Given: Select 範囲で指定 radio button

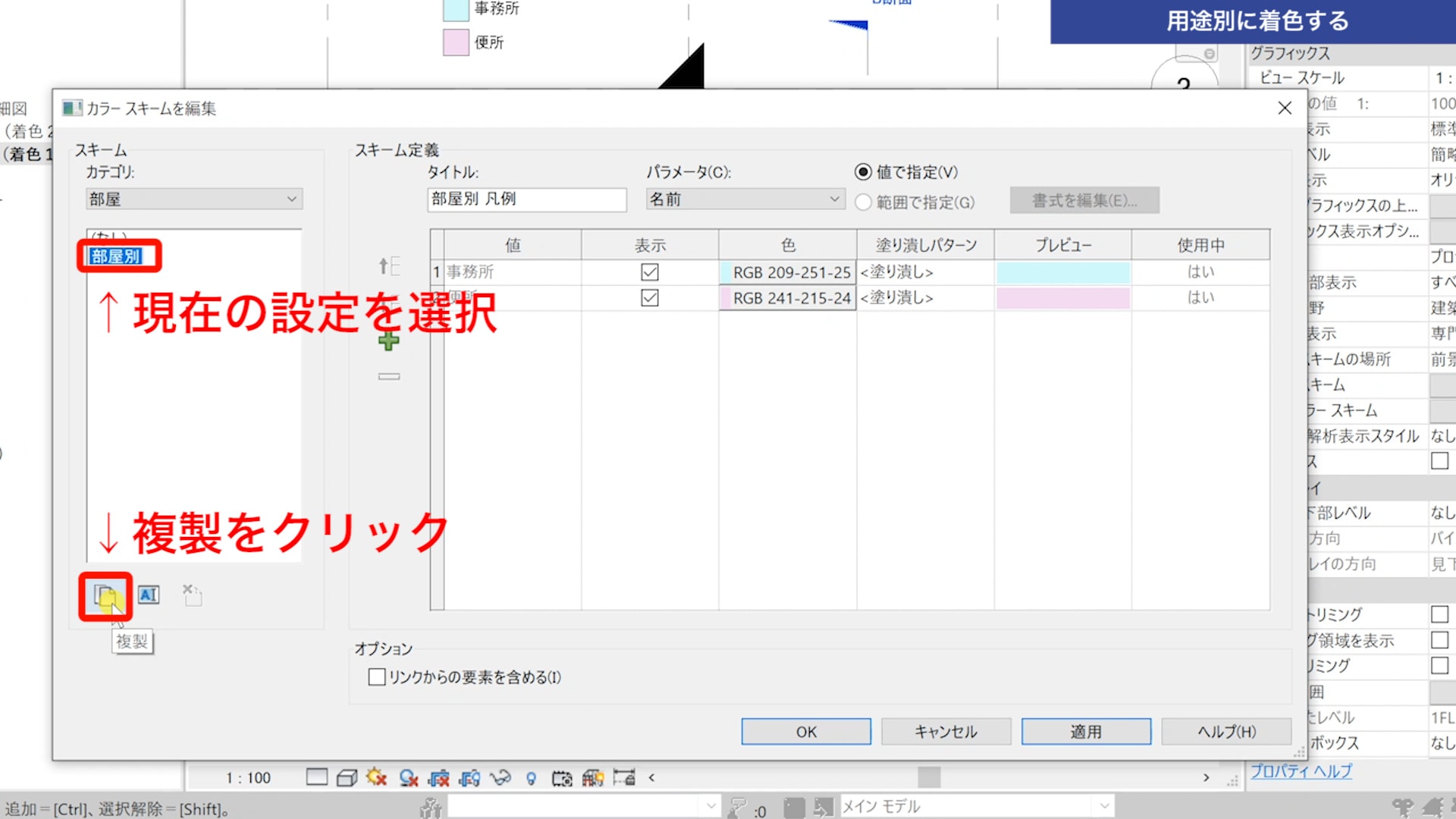Looking at the screenshot, I should (x=863, y=202).
